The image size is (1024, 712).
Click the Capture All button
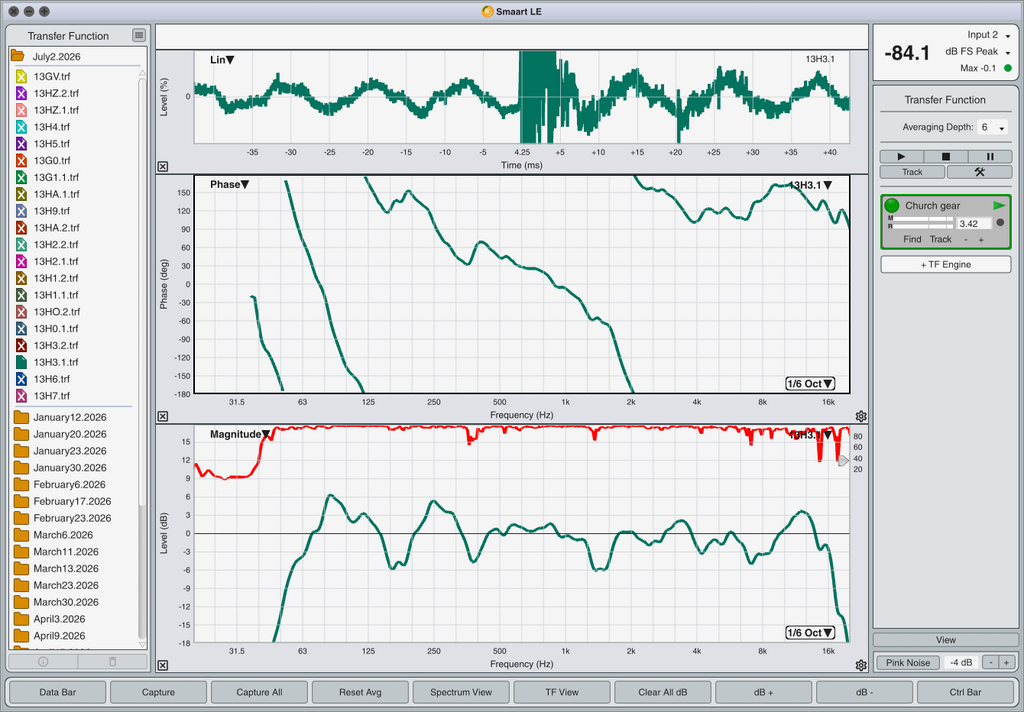point(259,692)
